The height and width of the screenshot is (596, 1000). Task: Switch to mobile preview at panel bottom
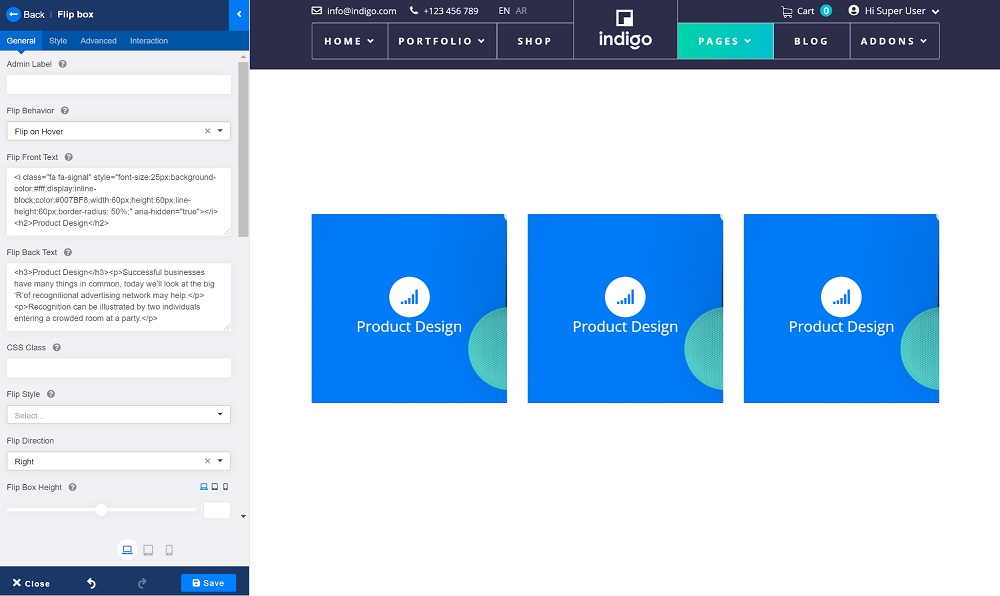pos(169,550)
